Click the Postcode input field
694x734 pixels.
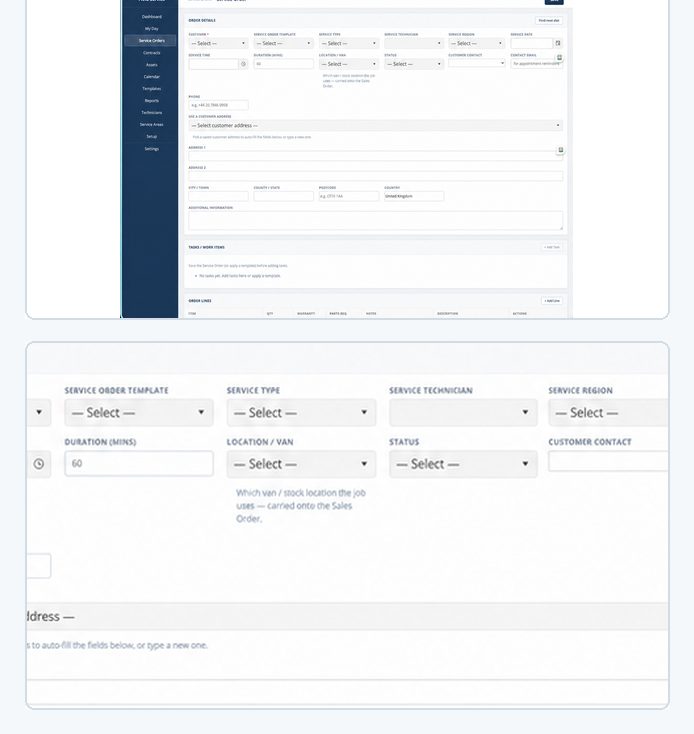pos(349,196)
